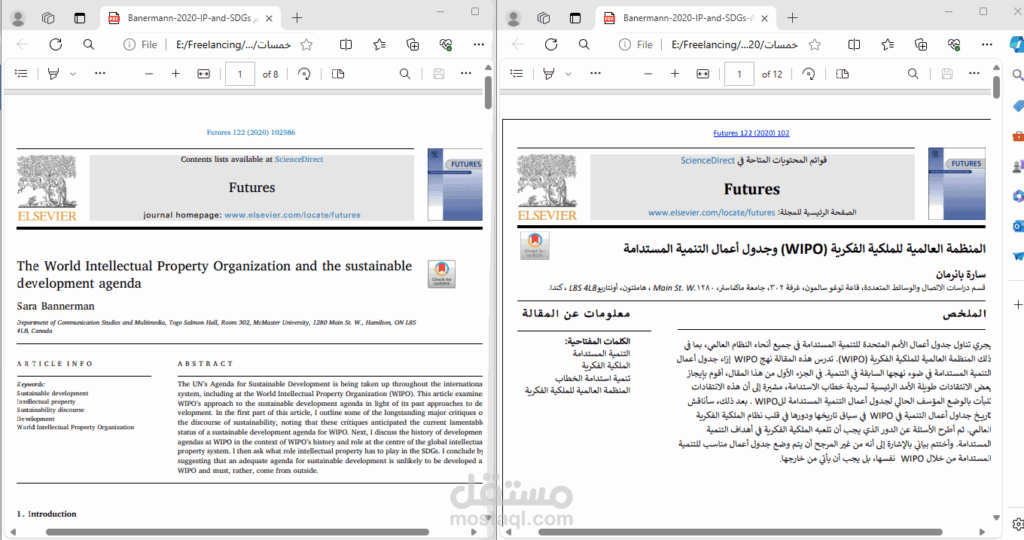Open Browser essentials in left window
1024x540 pixels.
[x=446, y=44]
